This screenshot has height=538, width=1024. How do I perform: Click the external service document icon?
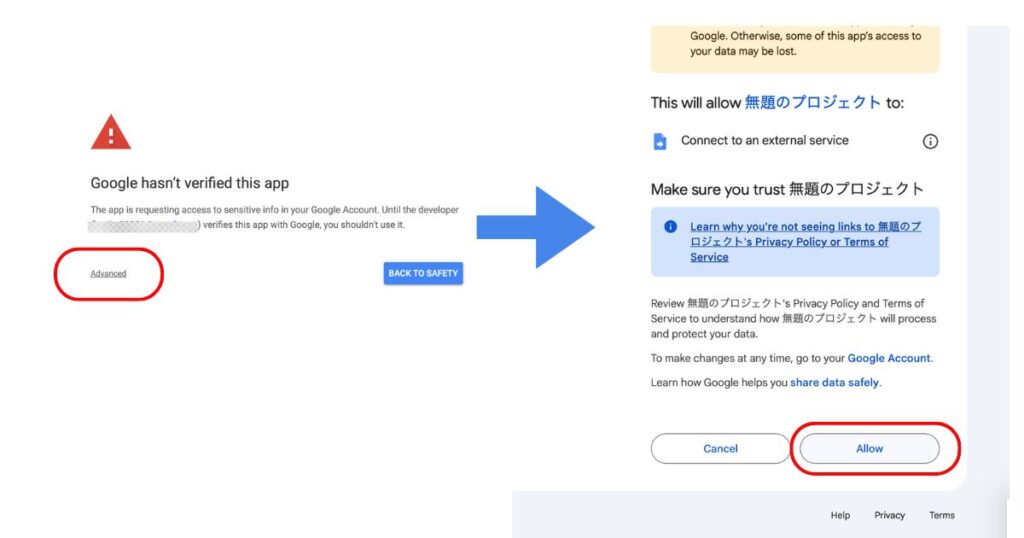pyautogui.click(x=660, y=141)
